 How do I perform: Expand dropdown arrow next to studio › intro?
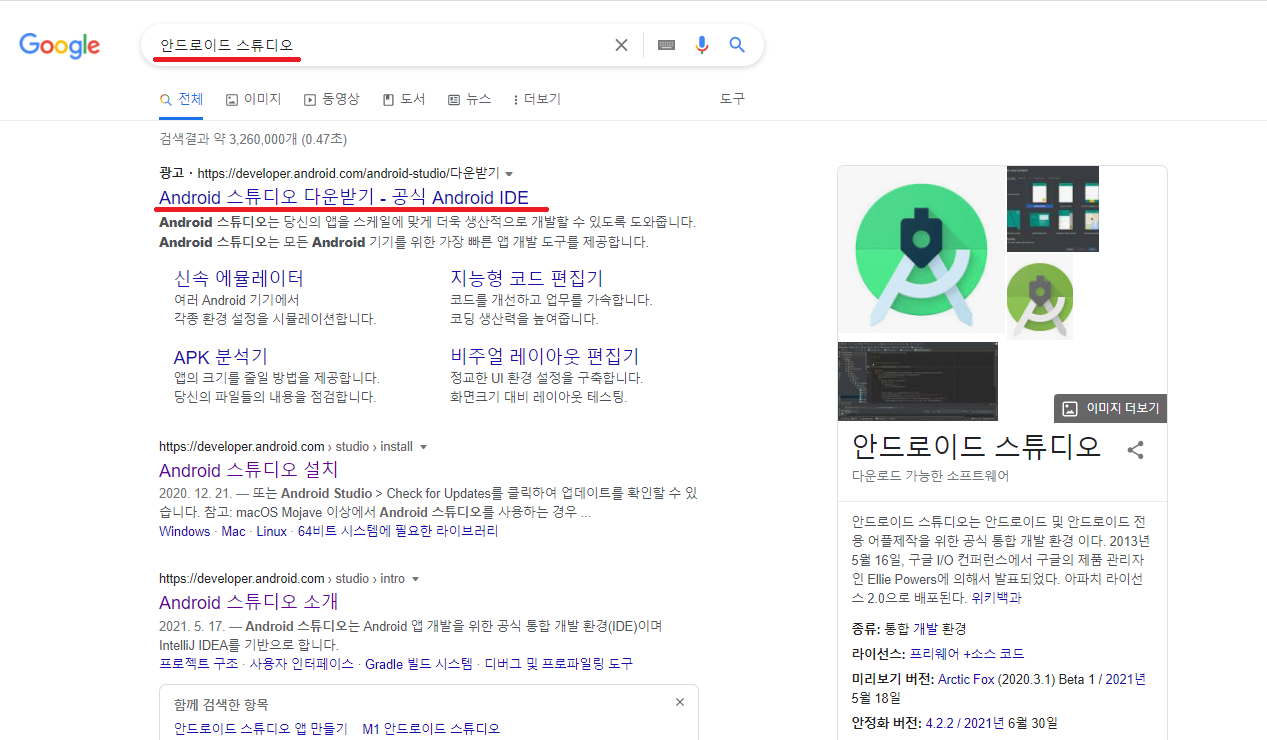pos(415,579)
